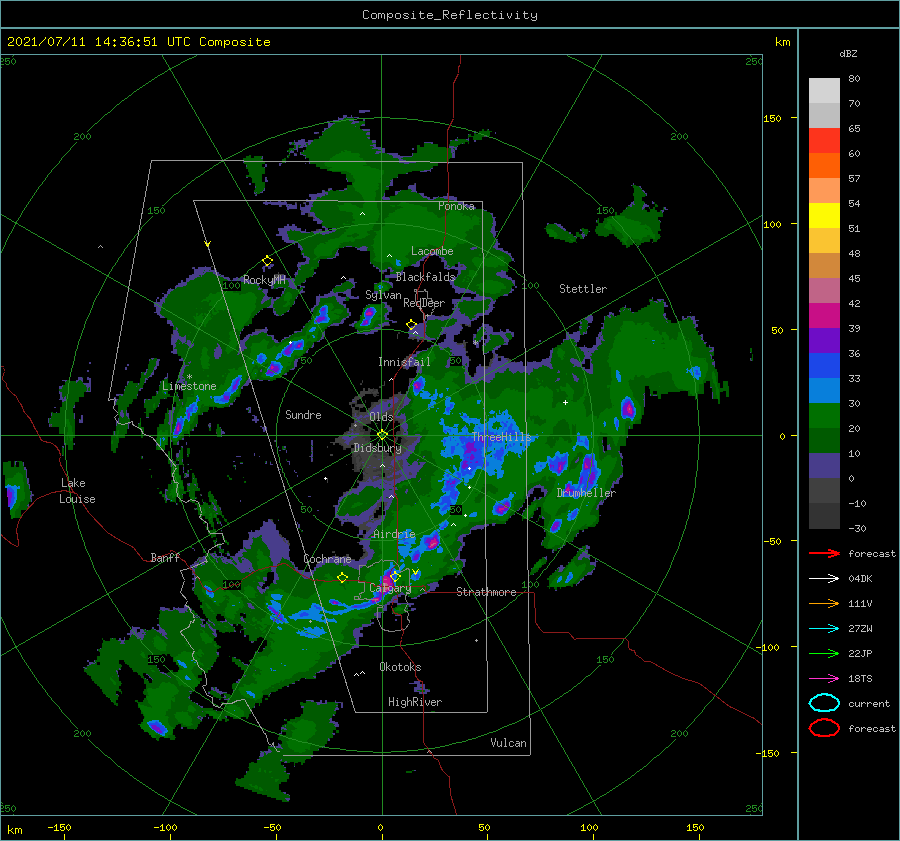Click the Drumheller label

586,493
